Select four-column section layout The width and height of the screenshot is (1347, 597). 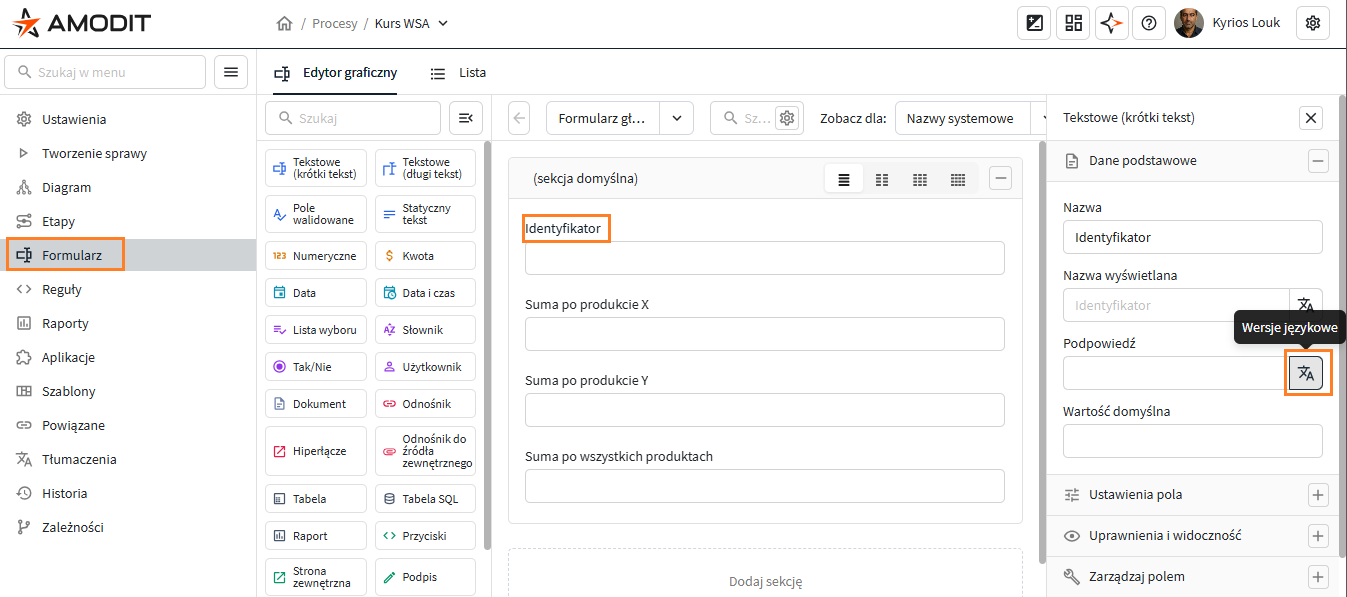point(957,179)
